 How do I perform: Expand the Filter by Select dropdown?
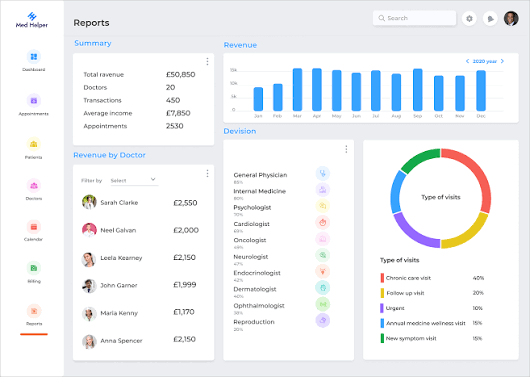[x=134, y=180]
